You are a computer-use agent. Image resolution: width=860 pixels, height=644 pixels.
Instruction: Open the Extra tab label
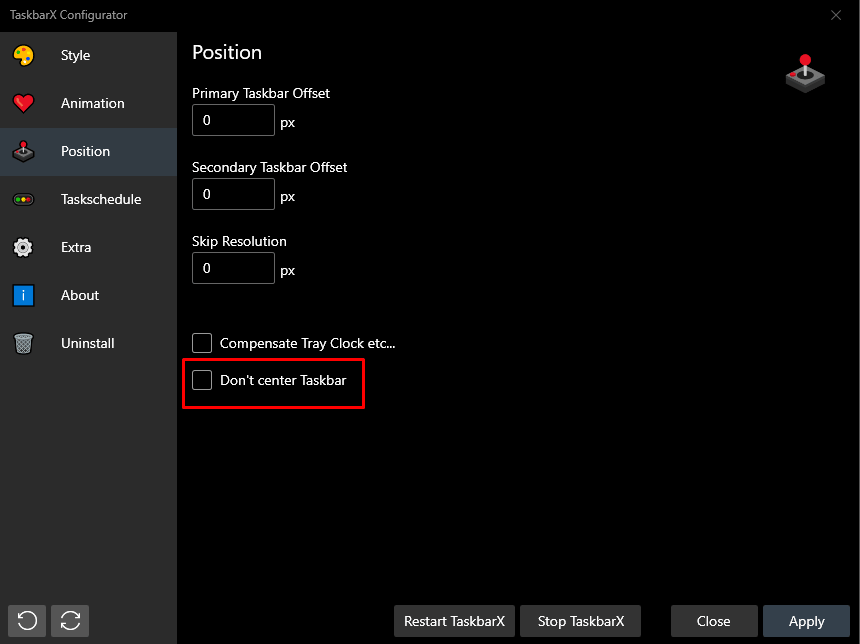pyautogui.click(x=76, y=247)
